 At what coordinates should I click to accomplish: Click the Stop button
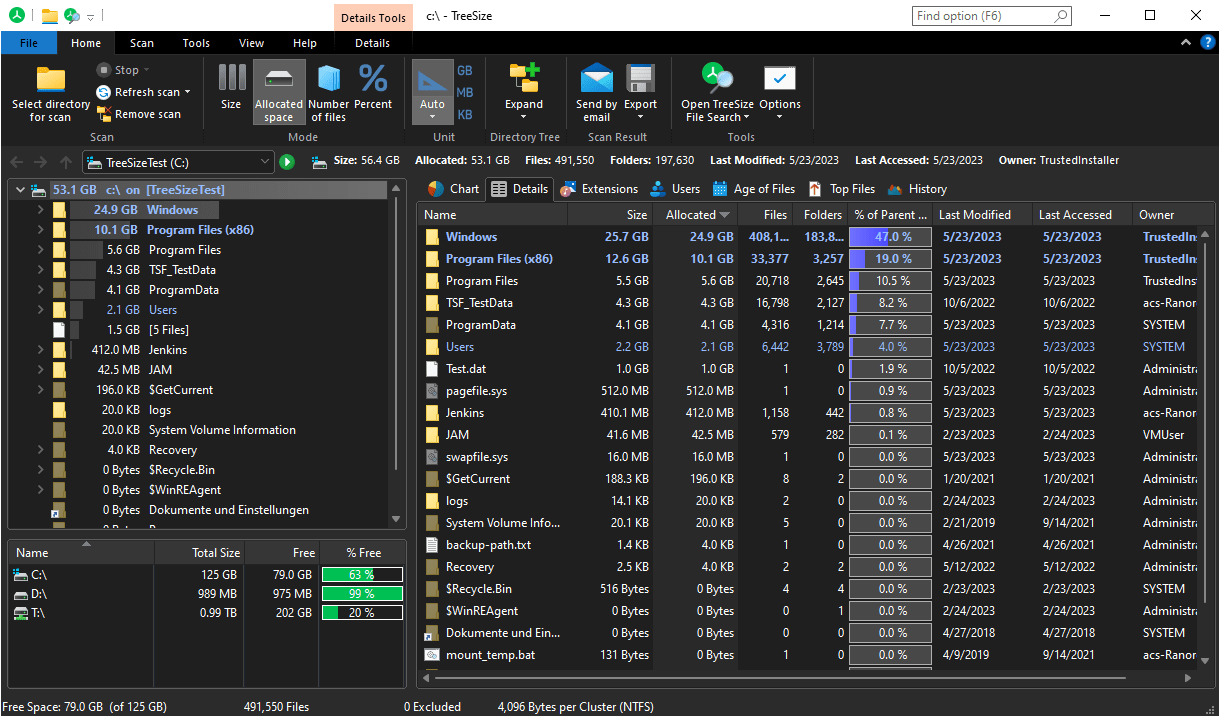point(124,69)
